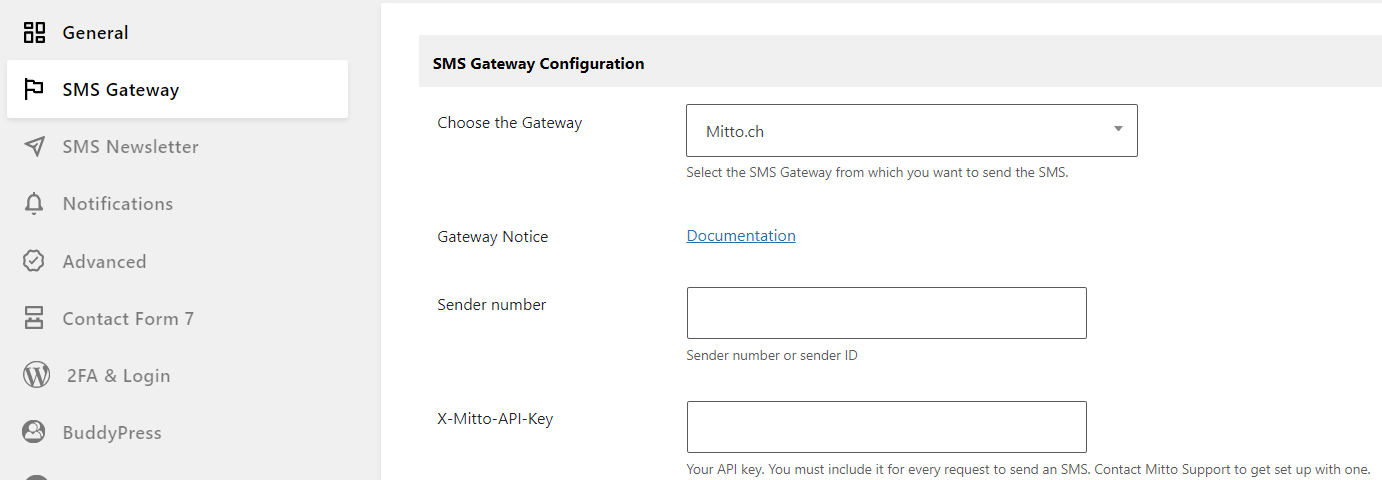Screen dimensions: 1382x480
Task: Expand the gateway dropdown arrow
Action: 1118,129
